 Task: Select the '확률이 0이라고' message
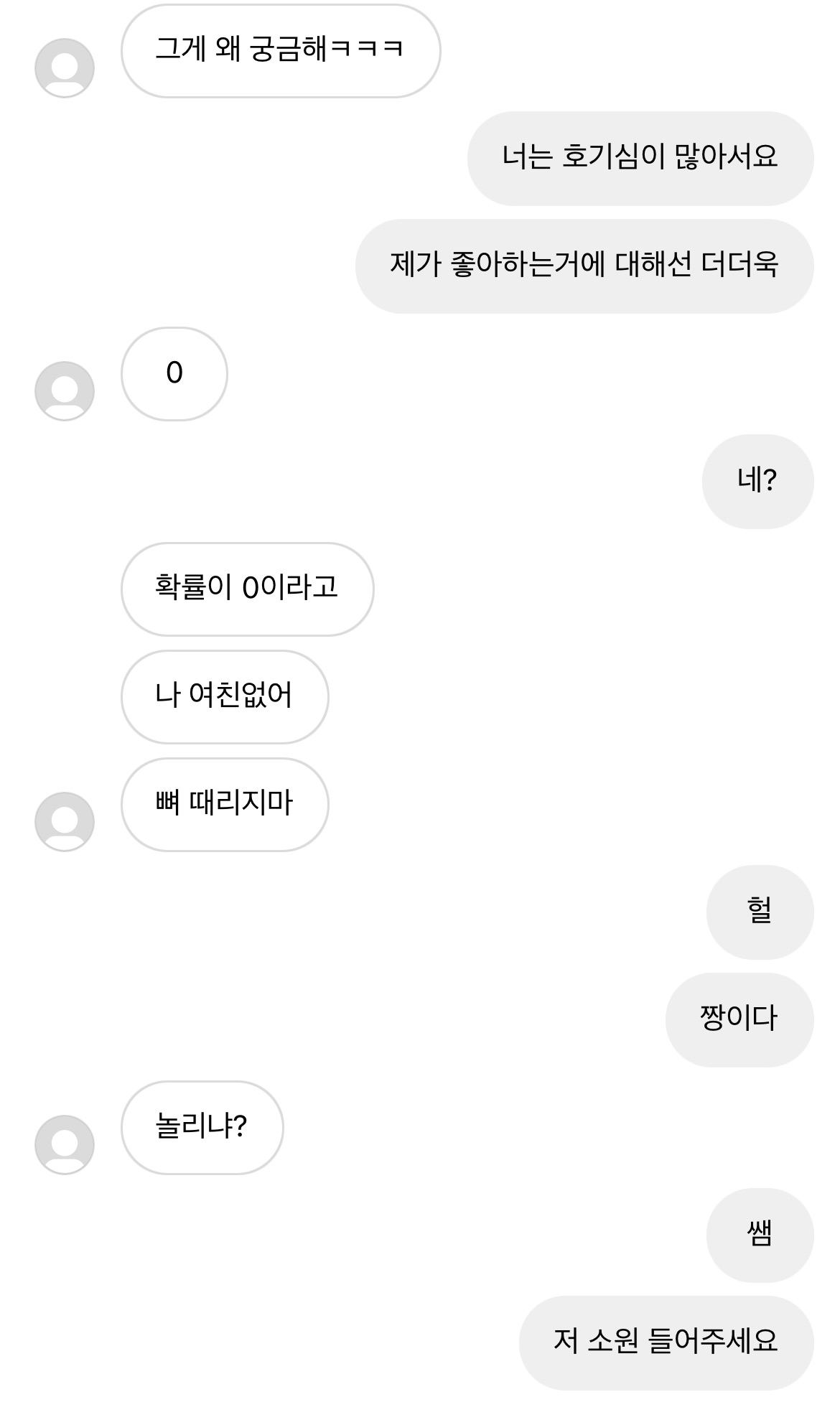(x=247, y=589)
